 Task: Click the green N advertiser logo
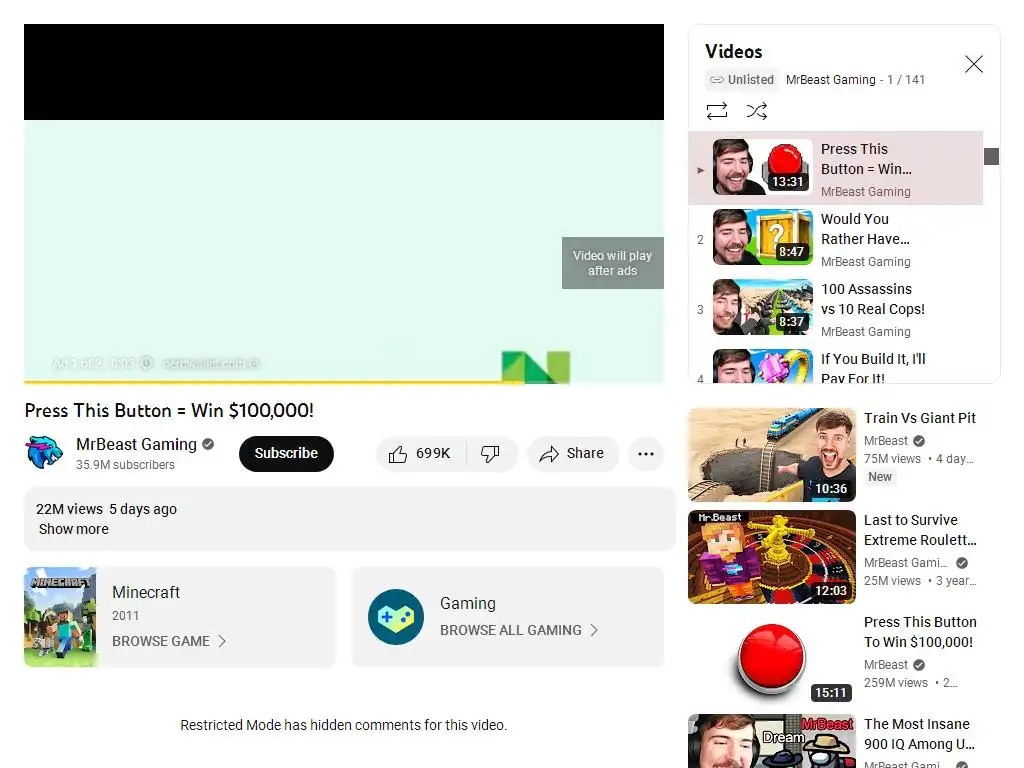click(536, 367)
